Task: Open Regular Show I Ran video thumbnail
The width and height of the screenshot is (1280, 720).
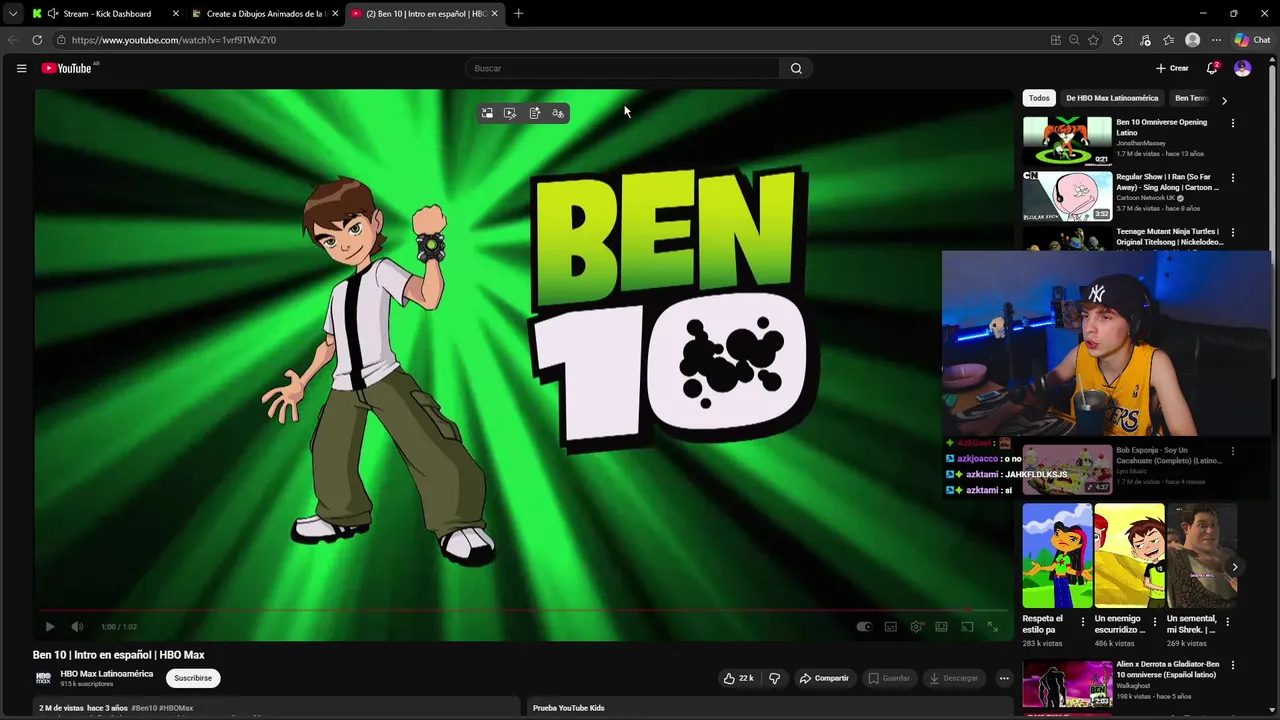Action: point(1067,196)
